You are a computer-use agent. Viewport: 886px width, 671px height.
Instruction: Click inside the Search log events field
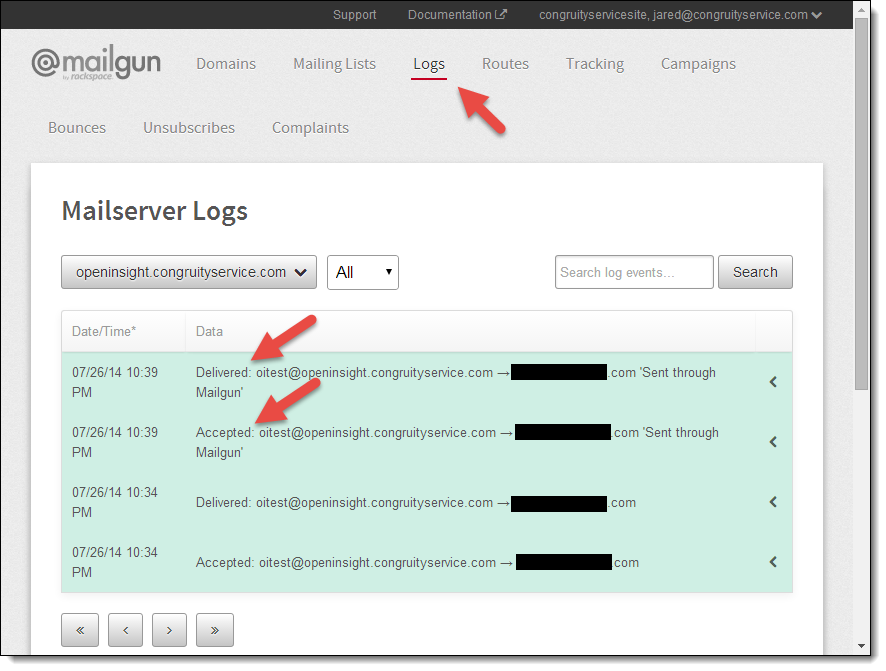pyautogui.click(x=633, y=271)
